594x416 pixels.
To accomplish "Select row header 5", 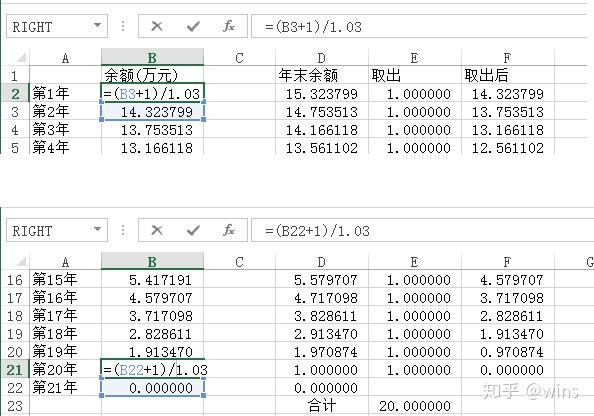I will 15,147.
